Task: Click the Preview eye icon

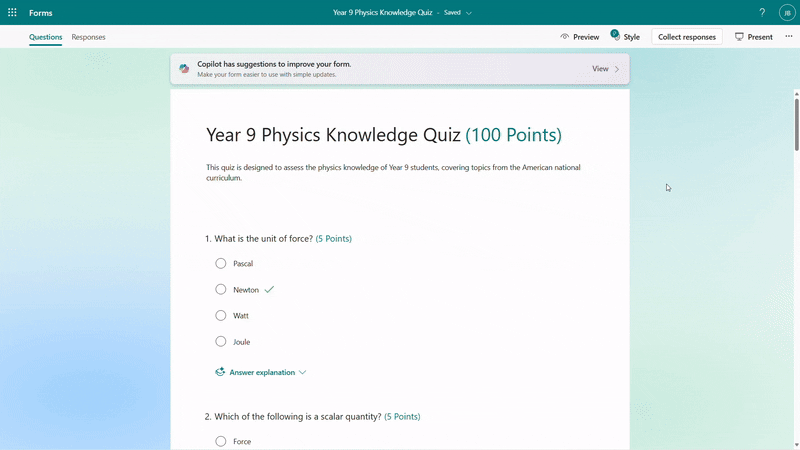Action: click(564, 37)
